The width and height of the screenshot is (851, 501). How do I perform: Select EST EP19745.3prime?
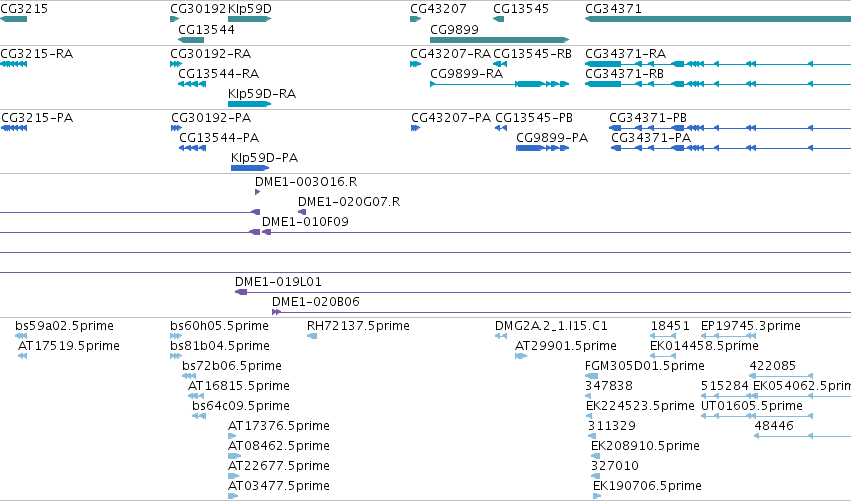coord(751,326)
